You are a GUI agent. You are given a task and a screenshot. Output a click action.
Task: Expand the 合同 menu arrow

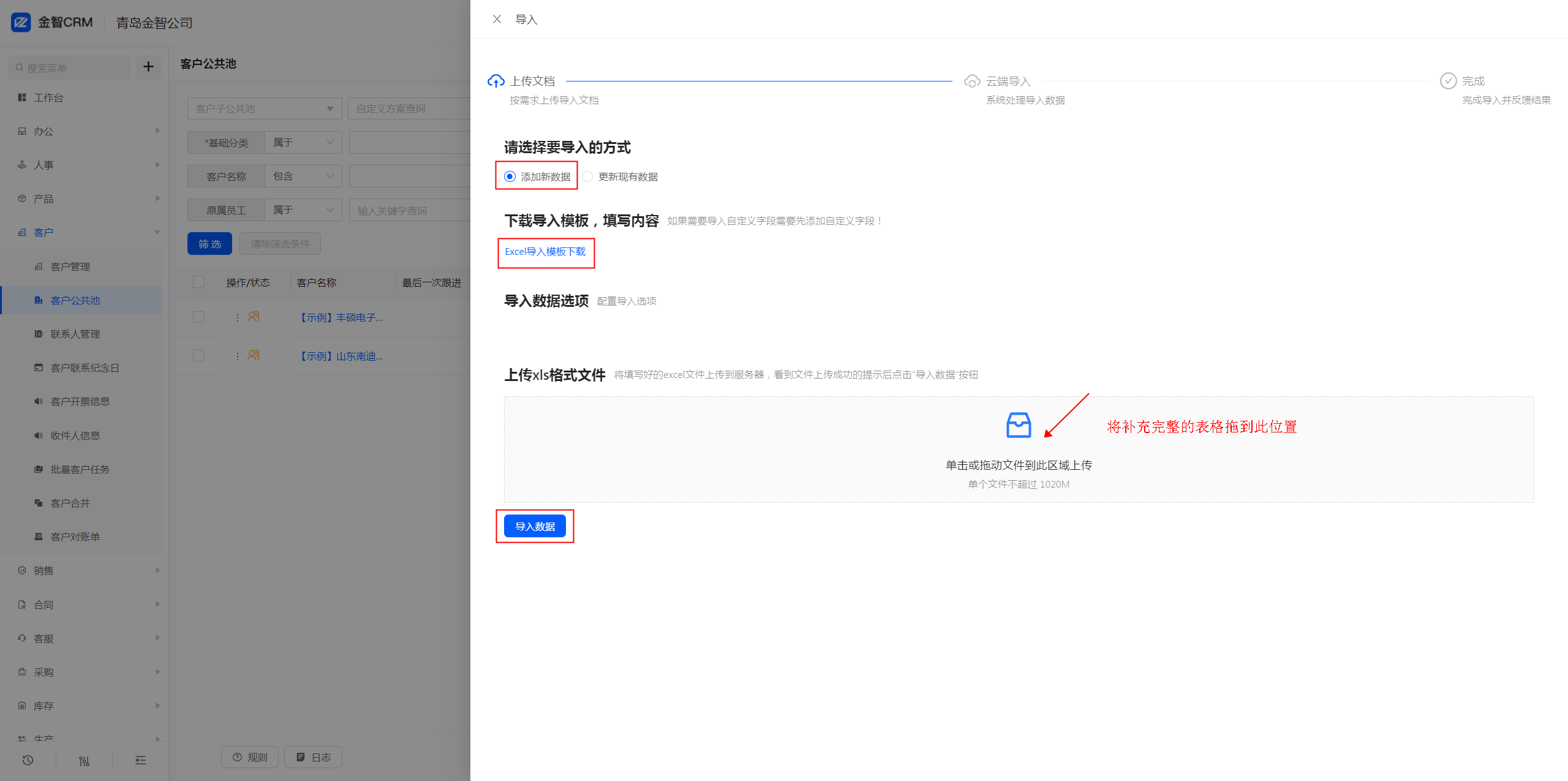click(x=157, y=603)
